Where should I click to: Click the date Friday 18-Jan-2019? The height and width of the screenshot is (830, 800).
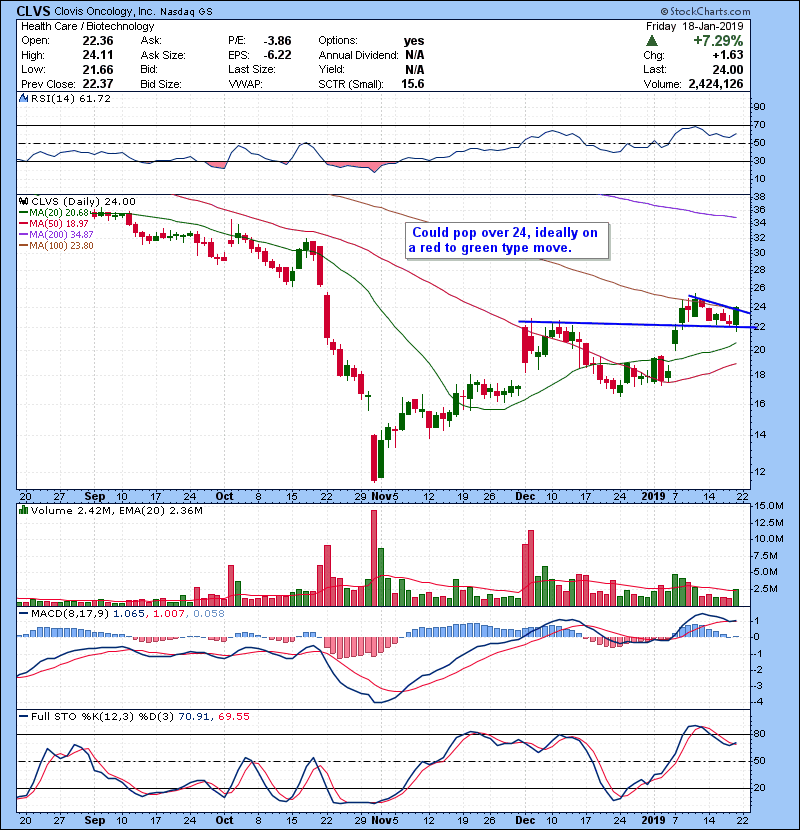click(695, 26)
